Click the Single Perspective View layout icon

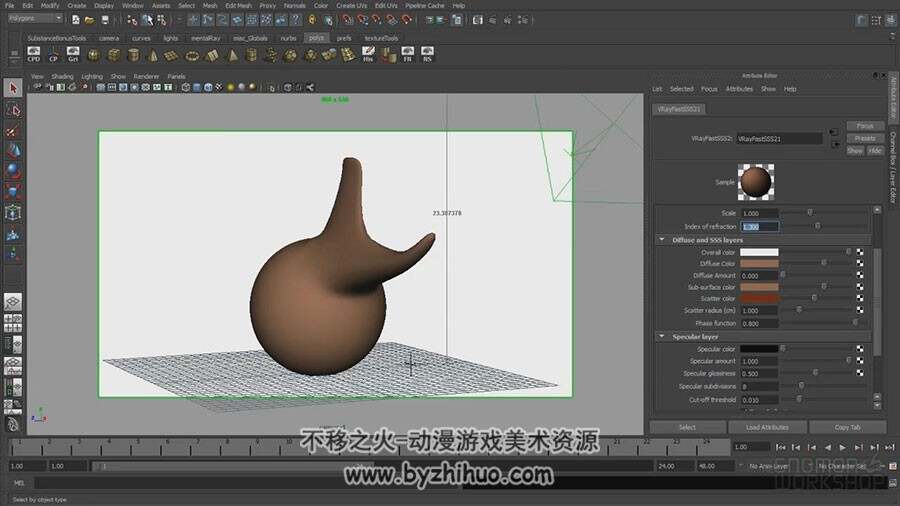13,302
